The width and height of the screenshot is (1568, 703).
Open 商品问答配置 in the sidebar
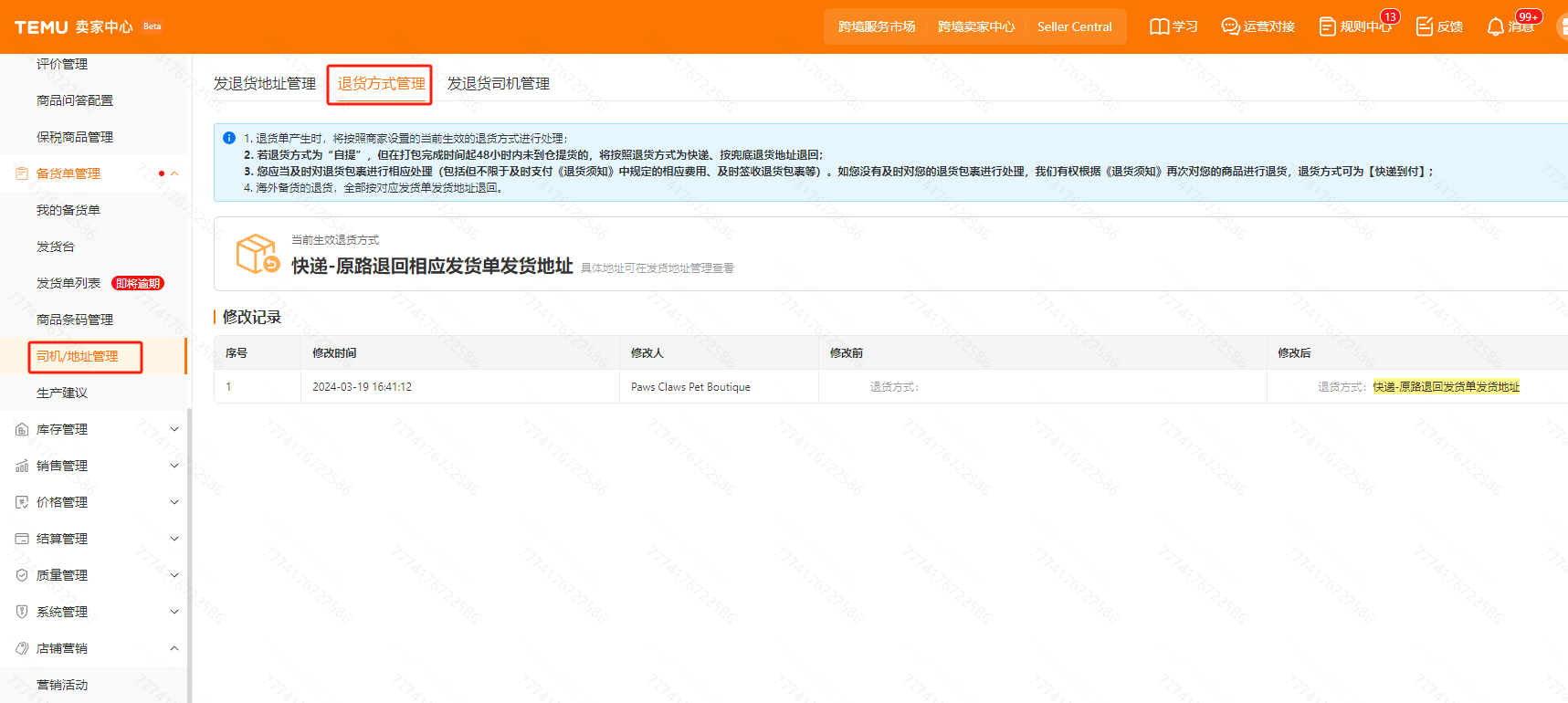point(75,100)
